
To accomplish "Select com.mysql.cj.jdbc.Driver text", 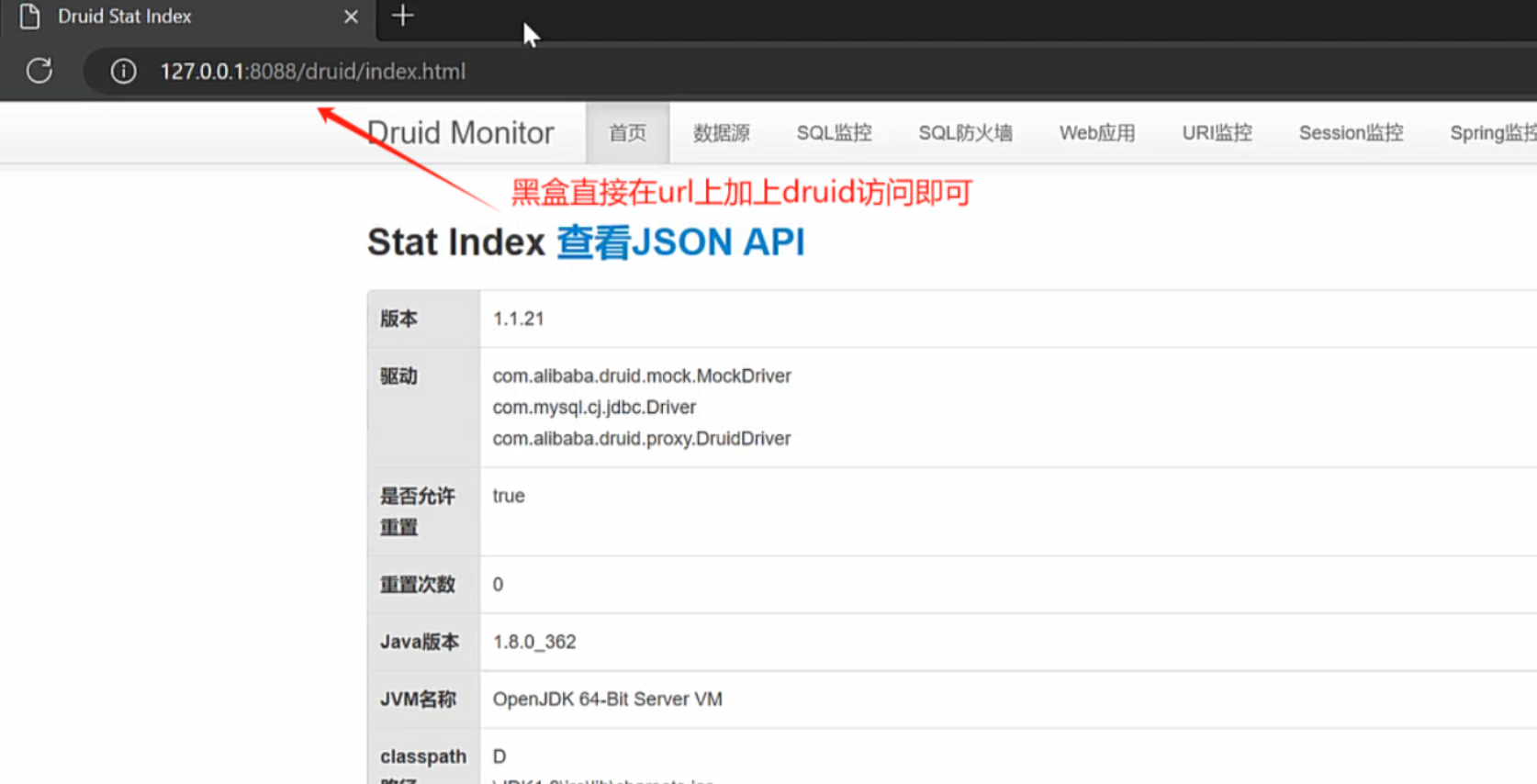I will (x=594, y=407).
